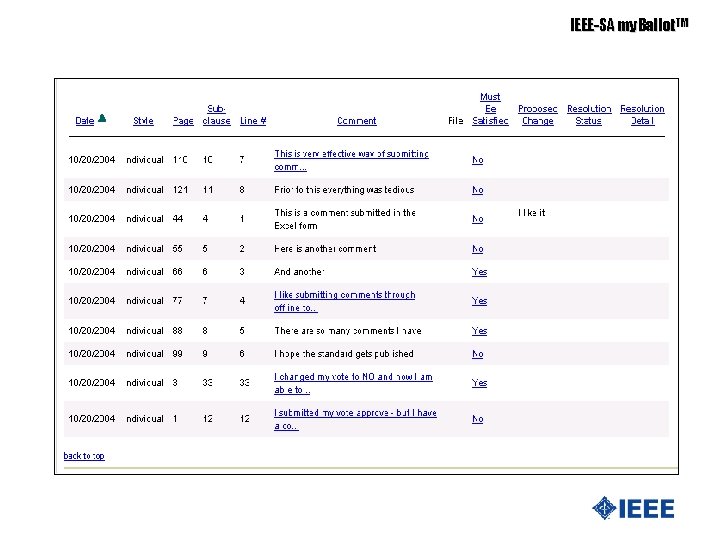Viewport: 720px width, 540px height.
Task: Select text 'I hope the standard gets published'
Action: pyautogui.click(x=344, y=354)
